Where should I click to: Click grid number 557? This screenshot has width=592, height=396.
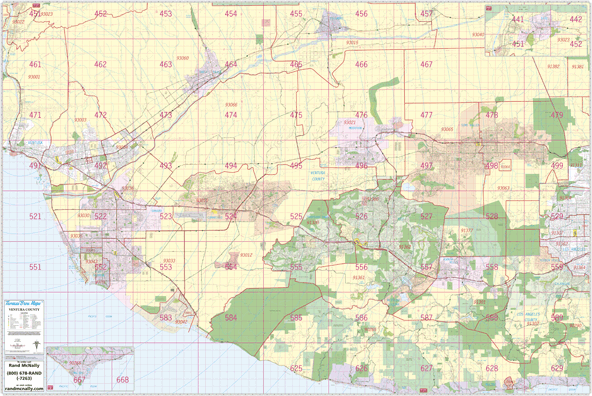pyautogui.click(x=426, y=267)
